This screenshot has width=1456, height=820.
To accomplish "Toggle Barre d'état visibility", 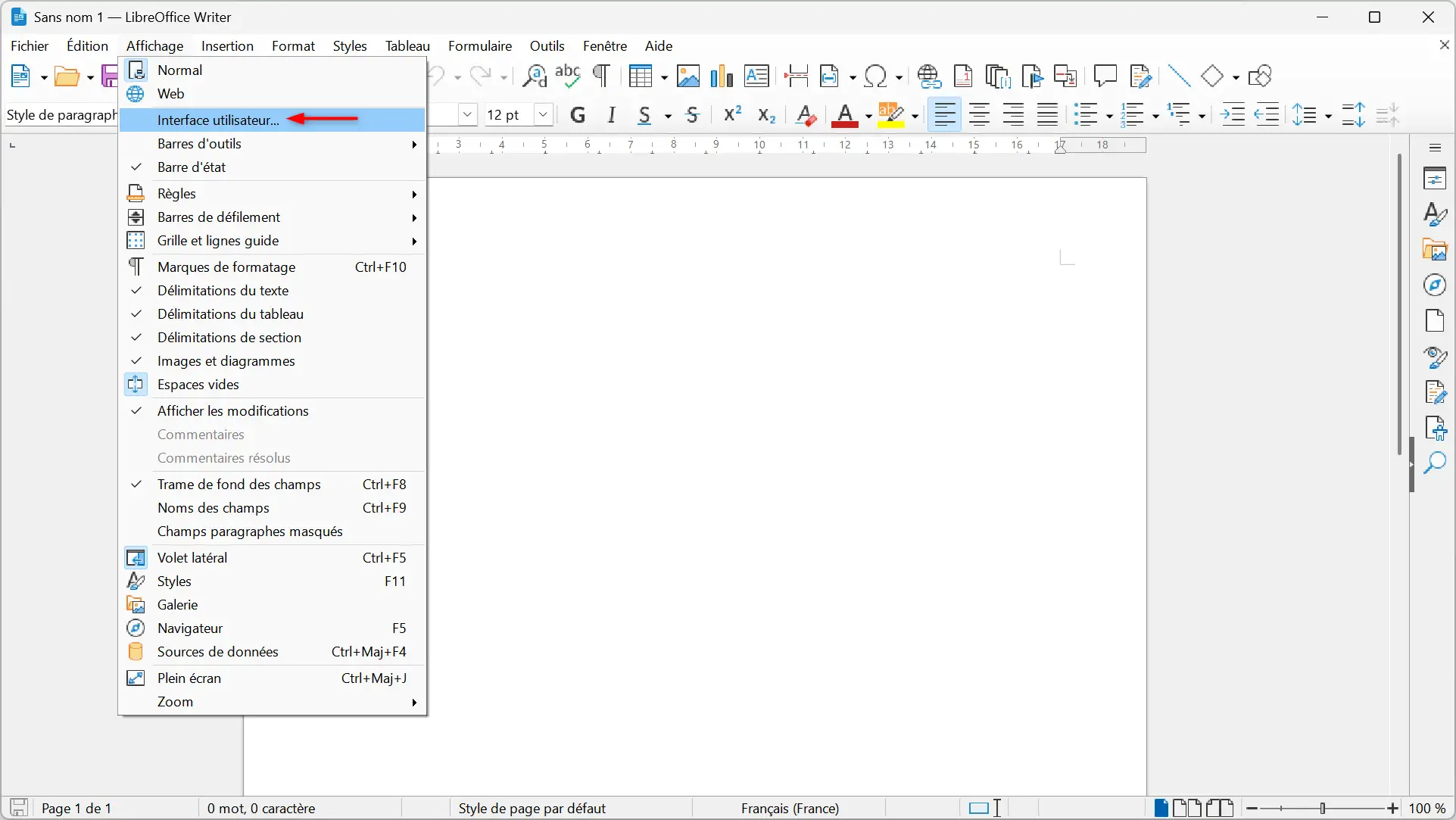I will click(273, 167).
